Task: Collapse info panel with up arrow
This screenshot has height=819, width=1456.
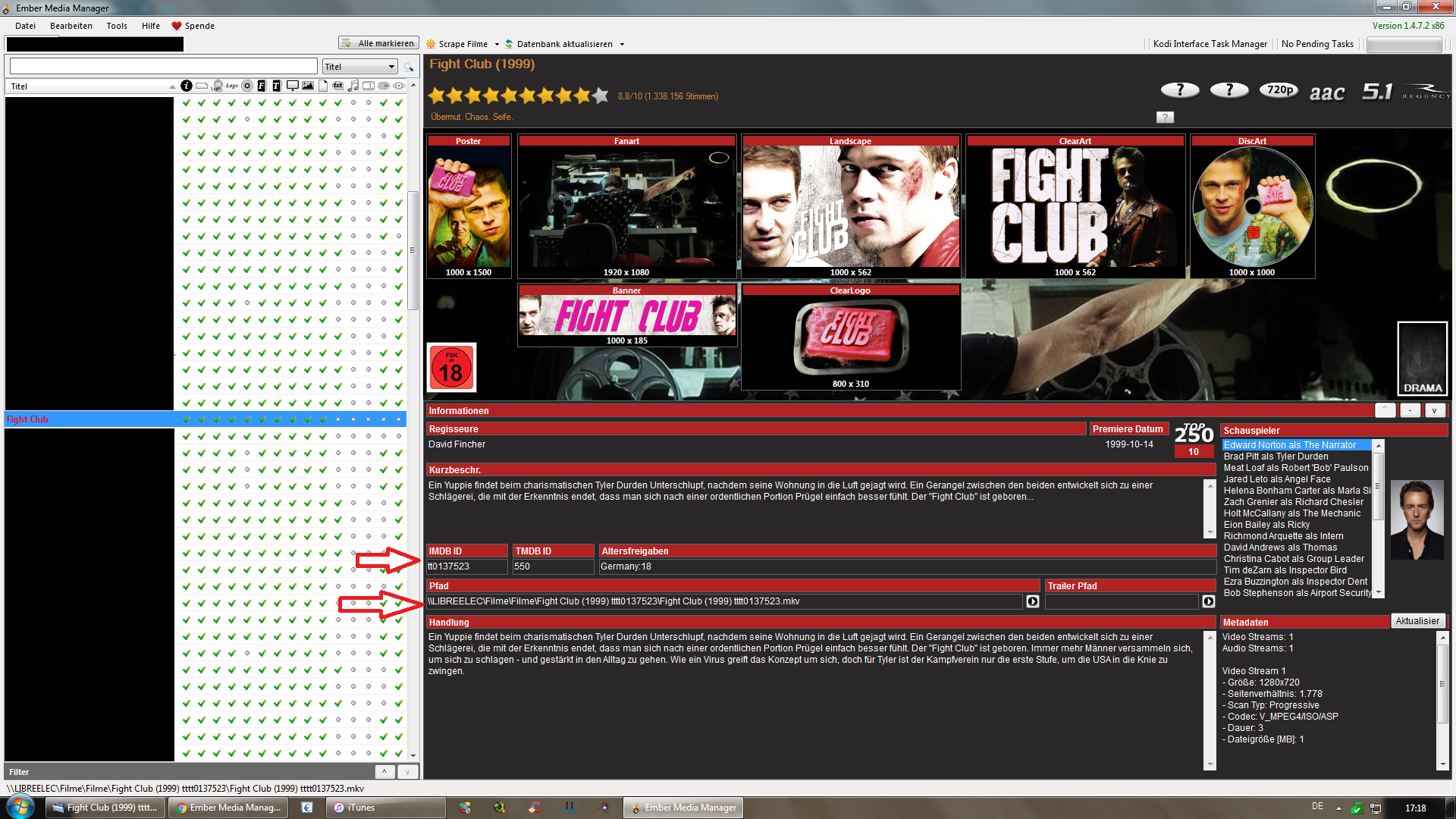Action: click(1385, 410)
